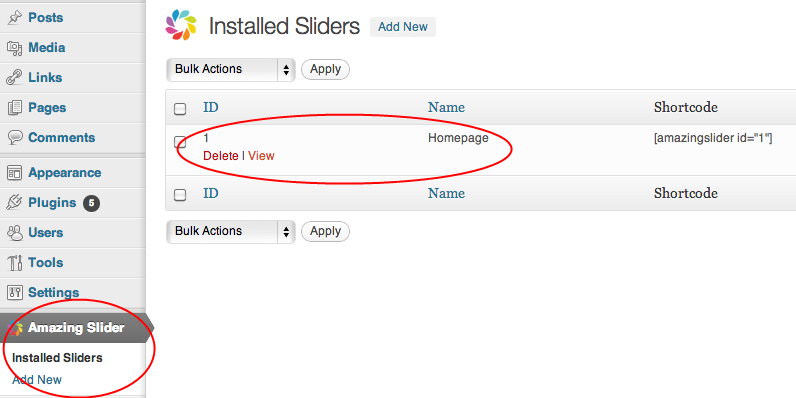Image resolution: width=796 pixels, height=398 pixels.
Task: Click the Media icon in sidebar
Action: 14,48
